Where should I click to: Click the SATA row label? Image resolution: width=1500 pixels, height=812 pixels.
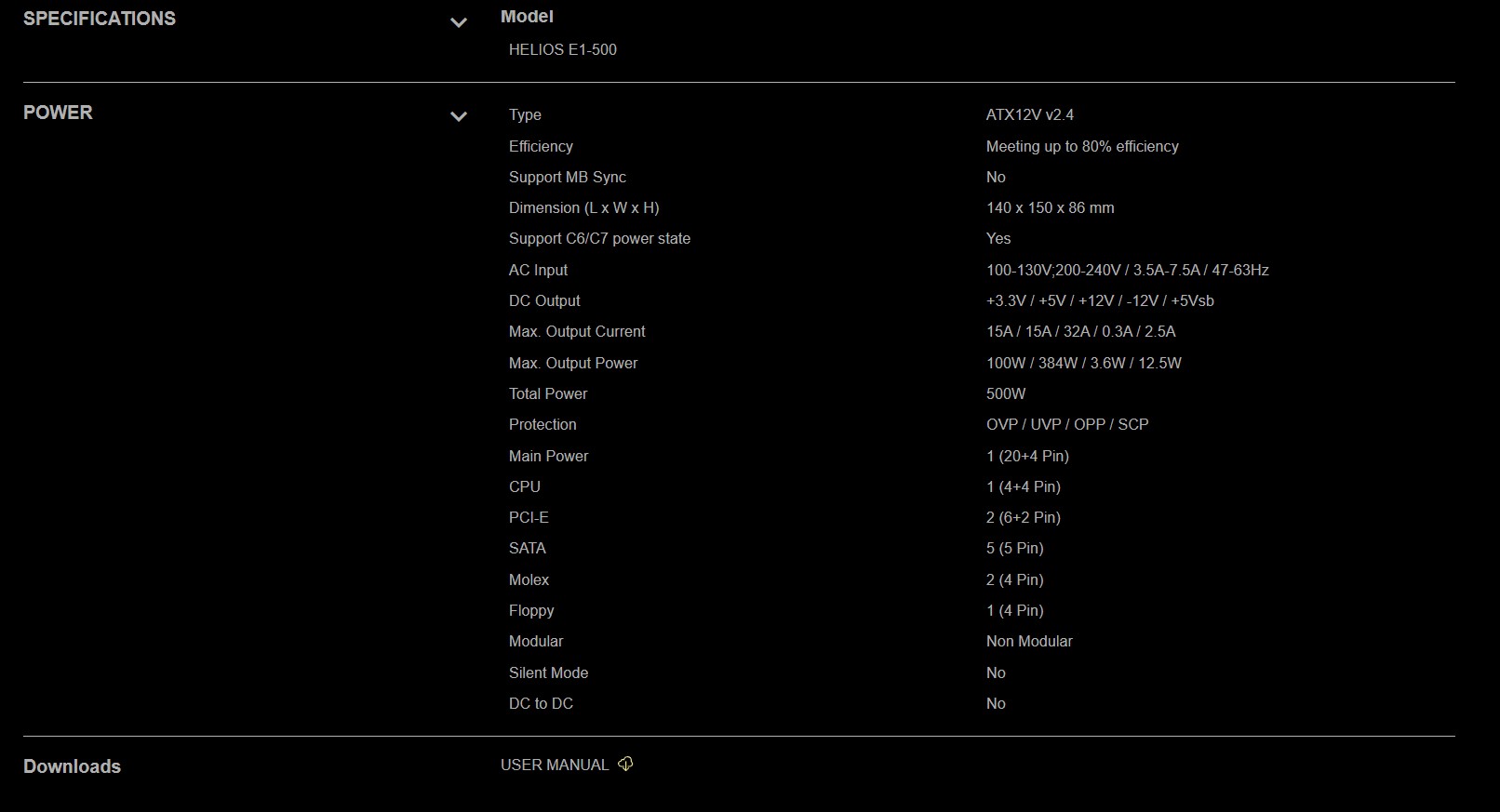point(528,548)
